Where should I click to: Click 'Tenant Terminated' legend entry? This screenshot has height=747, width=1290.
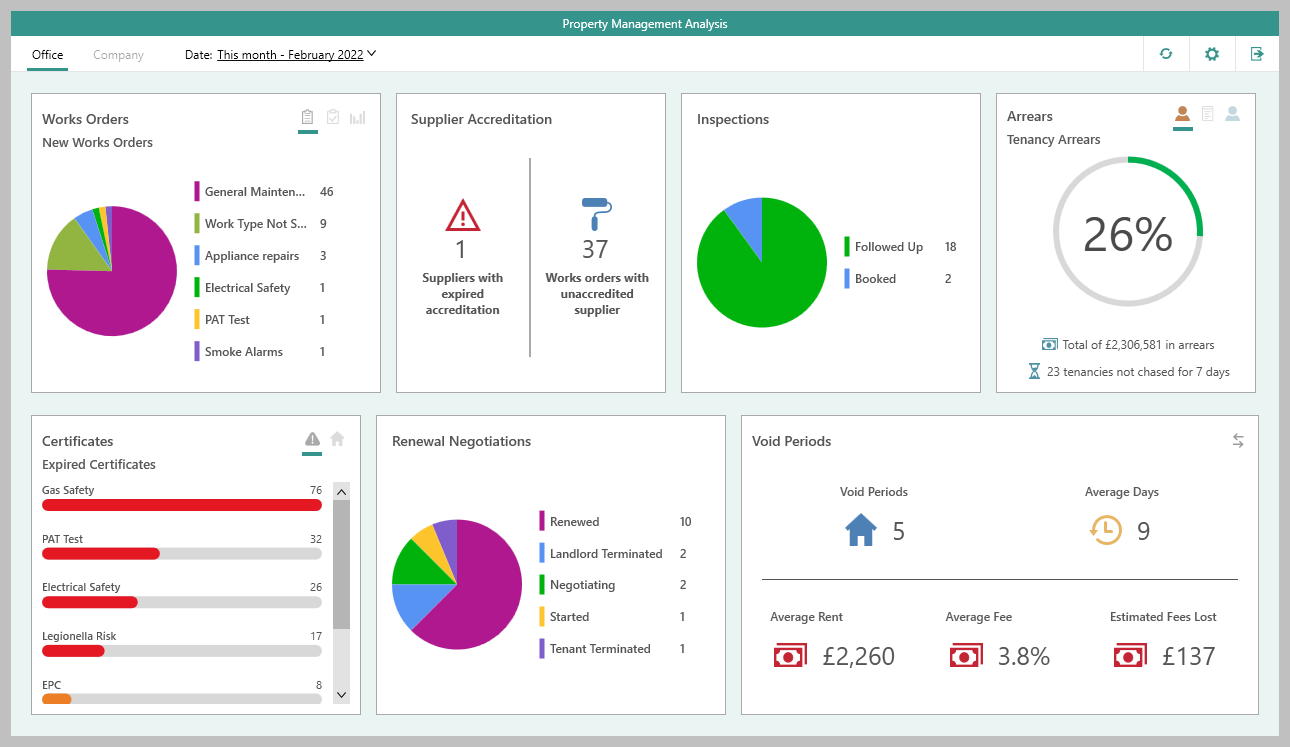[600, 648]
